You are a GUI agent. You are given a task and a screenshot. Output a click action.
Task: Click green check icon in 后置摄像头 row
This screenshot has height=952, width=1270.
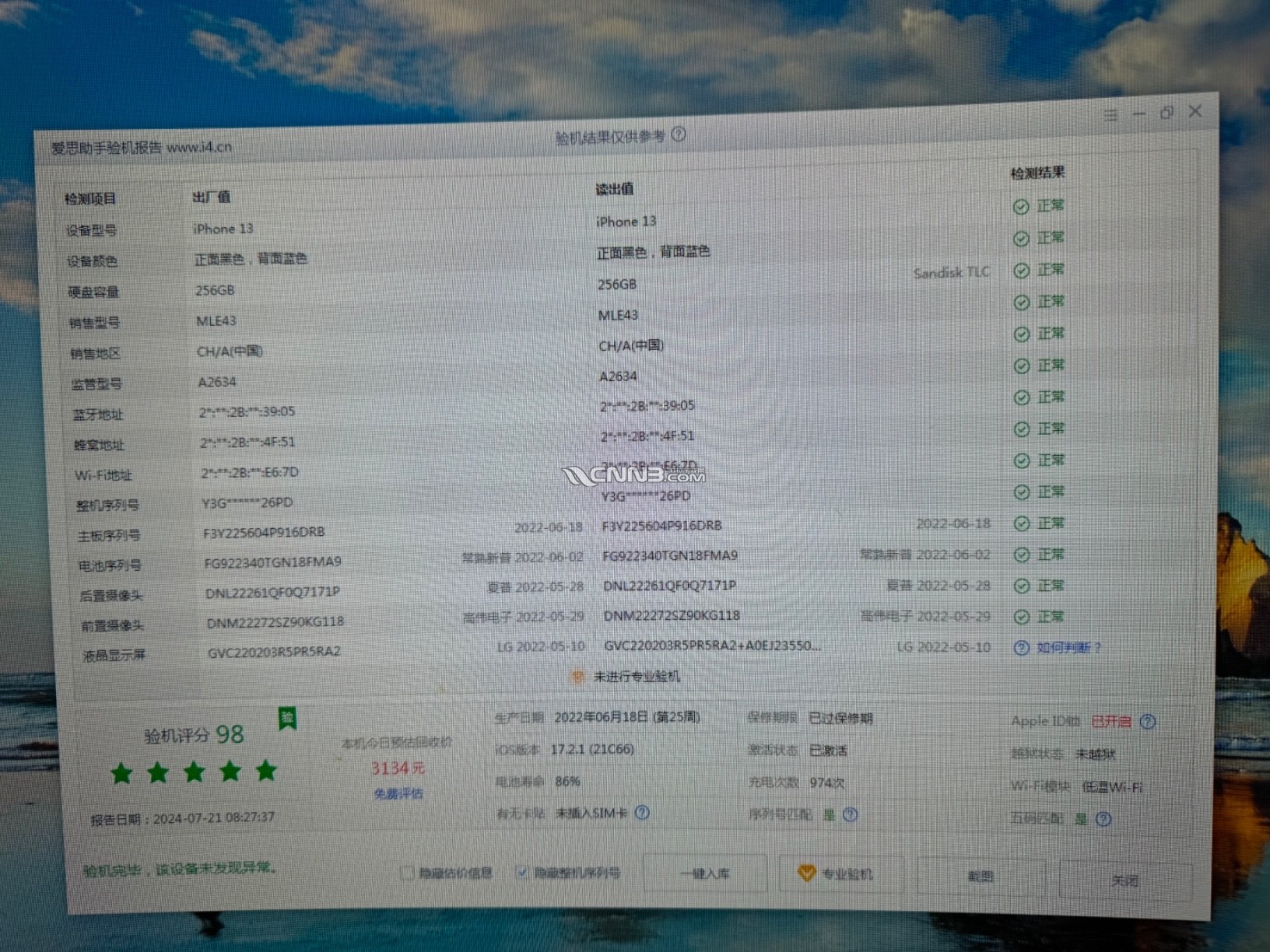click(x=1021, y=586)
